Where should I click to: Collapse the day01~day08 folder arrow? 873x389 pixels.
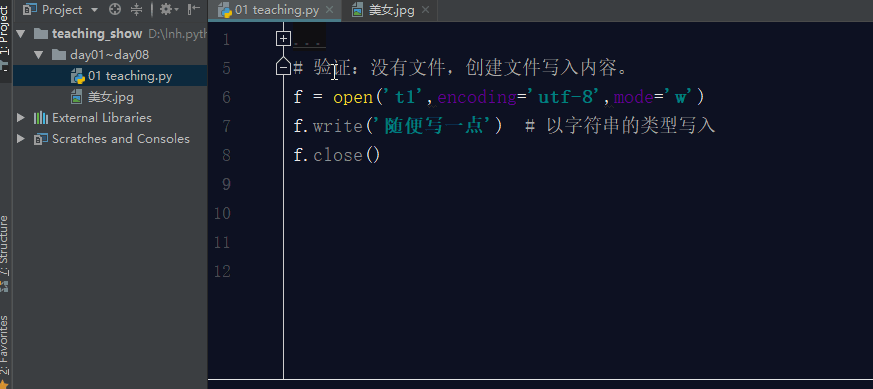click(38, 55)
